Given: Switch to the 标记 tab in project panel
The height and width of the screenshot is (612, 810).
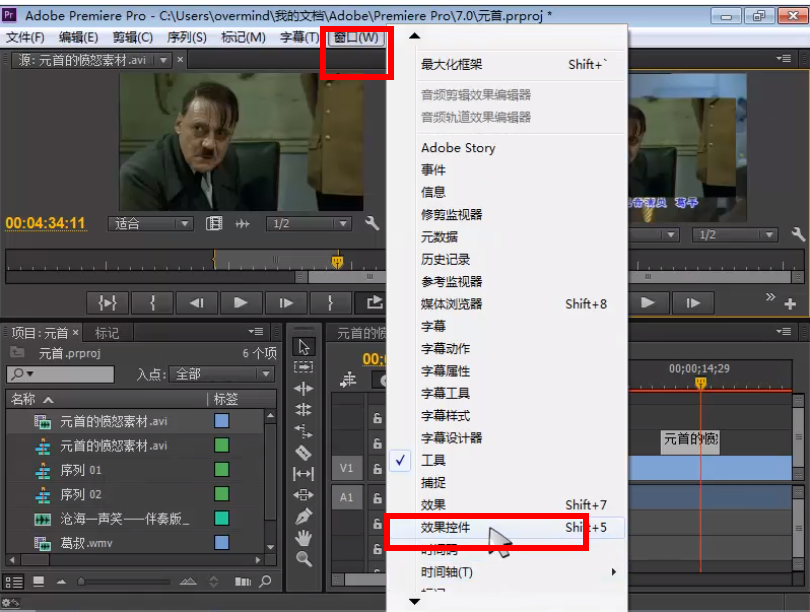Looking at the screenshot, I should click(107, 333).
